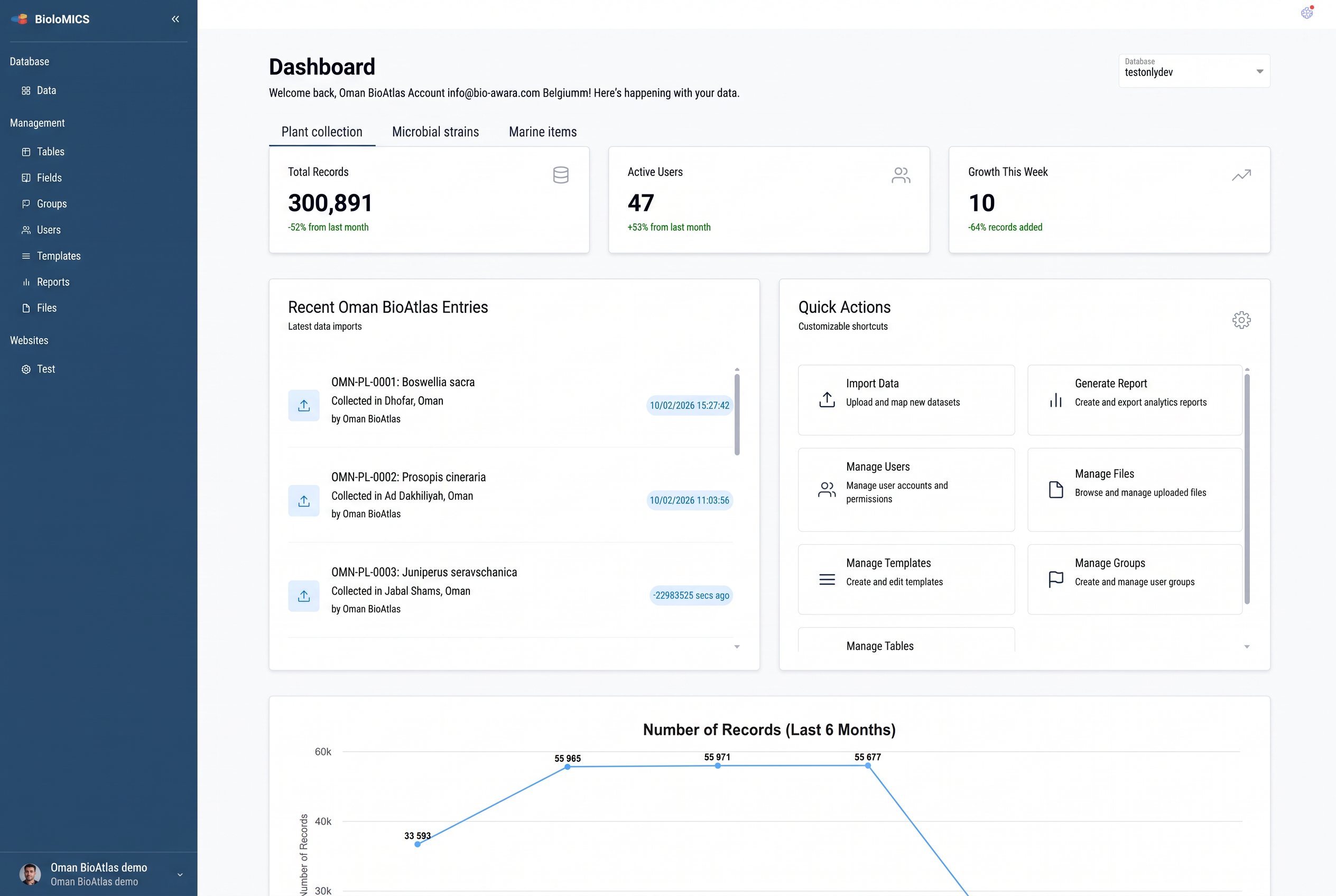Click the 55 971 data point on chart

coord(718,766)
